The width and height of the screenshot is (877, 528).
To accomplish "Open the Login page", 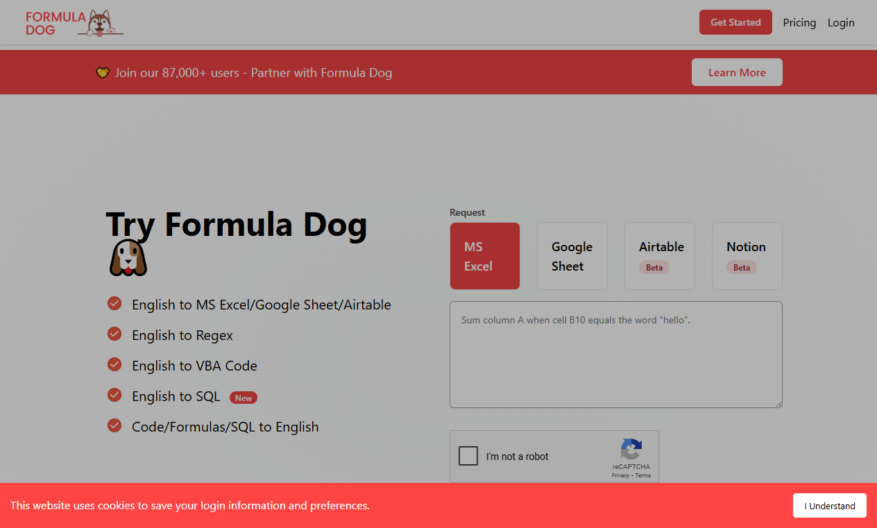I will tap(841, 23).
